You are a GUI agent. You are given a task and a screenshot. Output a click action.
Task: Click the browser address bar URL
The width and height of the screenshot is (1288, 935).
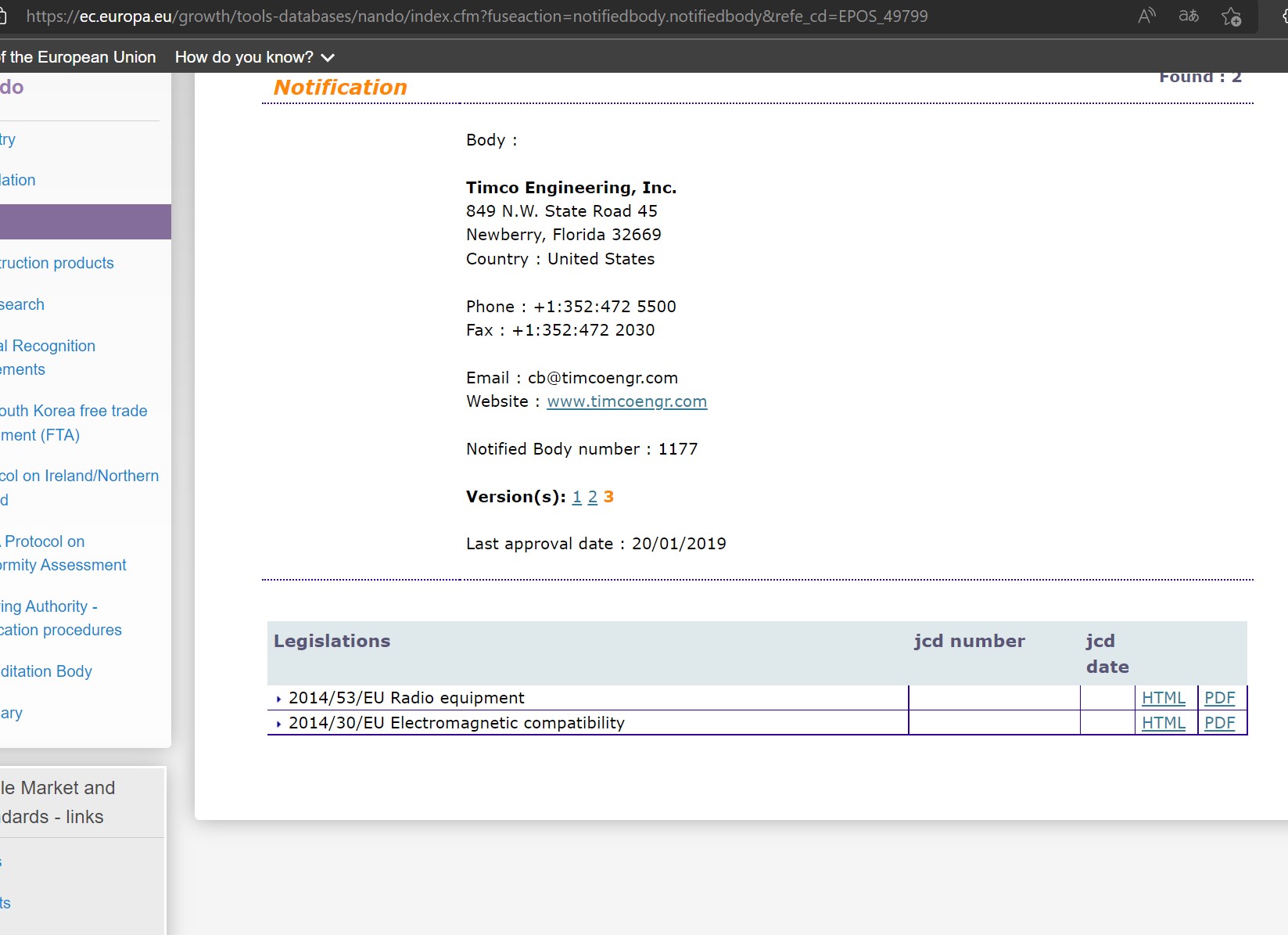477,16
